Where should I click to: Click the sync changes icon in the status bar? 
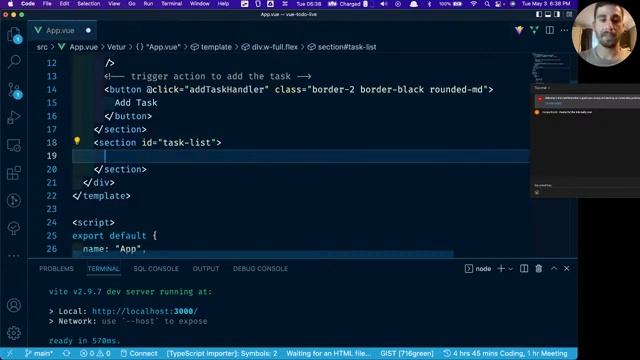click(67, 353)
